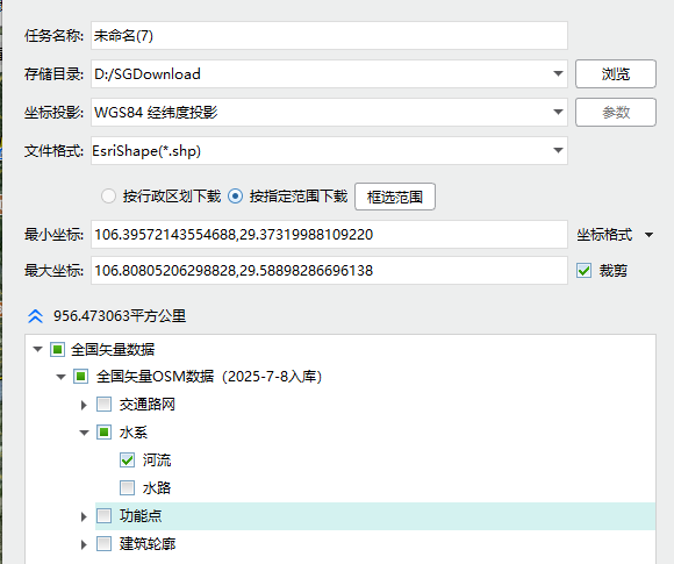Open the 存储目录 dropdown list
The height and width of the screenshot is (564, 675).
pyautogui.click(x=557, y=74)
